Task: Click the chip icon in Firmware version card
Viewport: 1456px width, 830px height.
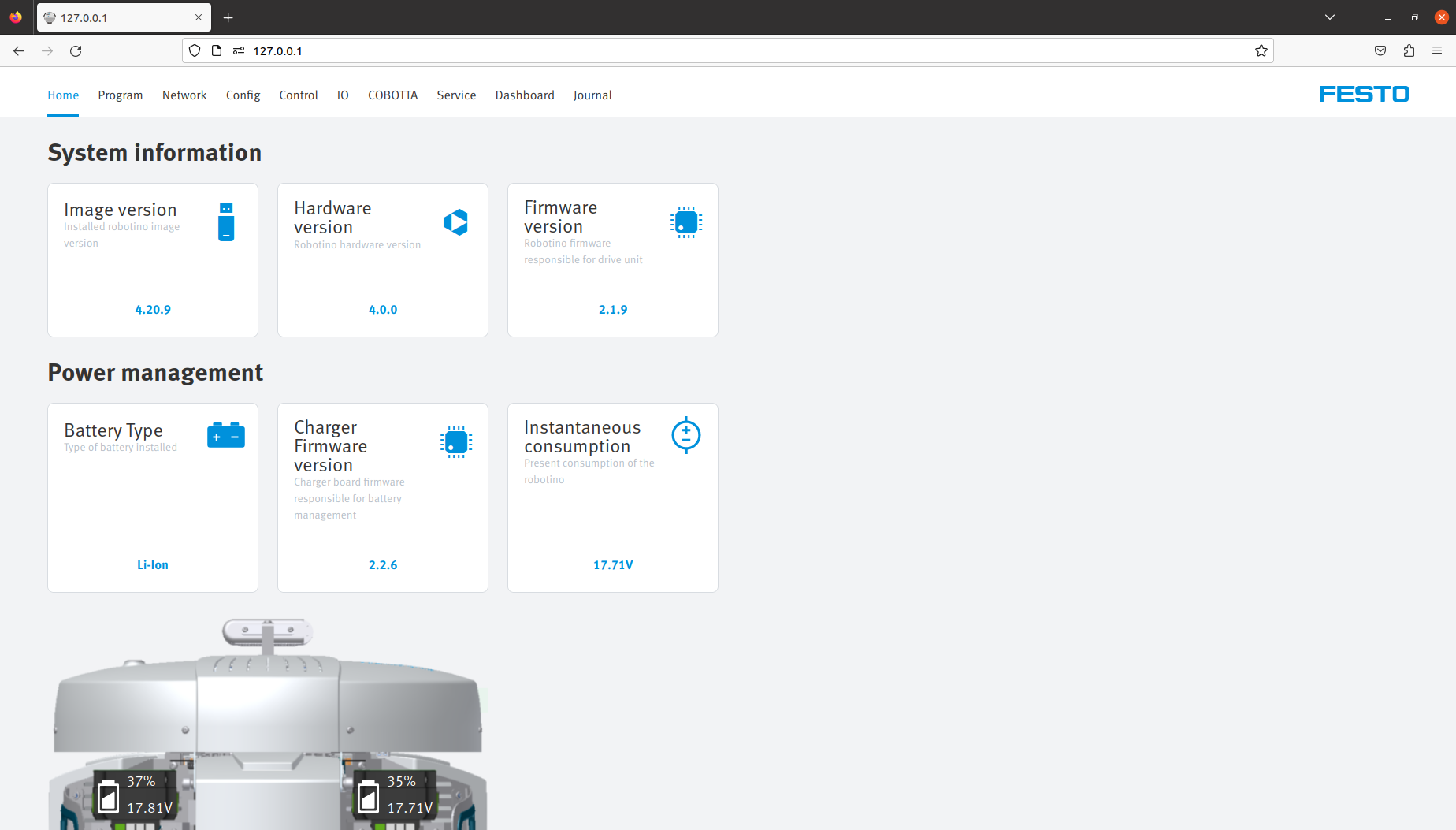Action: click(685, 222)
